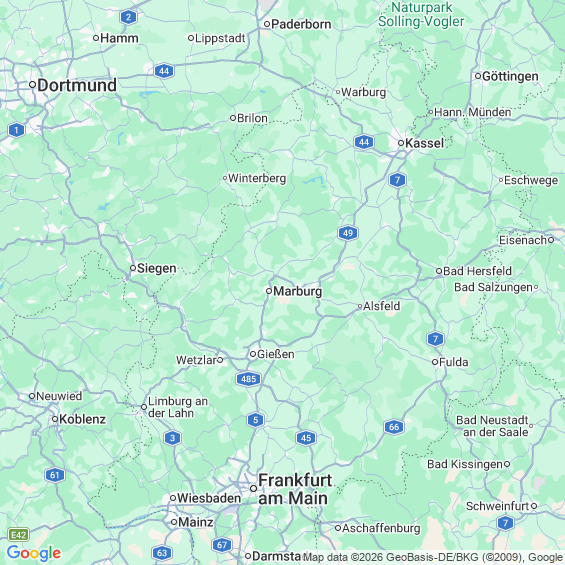Viewport: 565px width, 565px height.
Task: Select the Frankfurt am Main city label
Action: click(x=295, y=489)
